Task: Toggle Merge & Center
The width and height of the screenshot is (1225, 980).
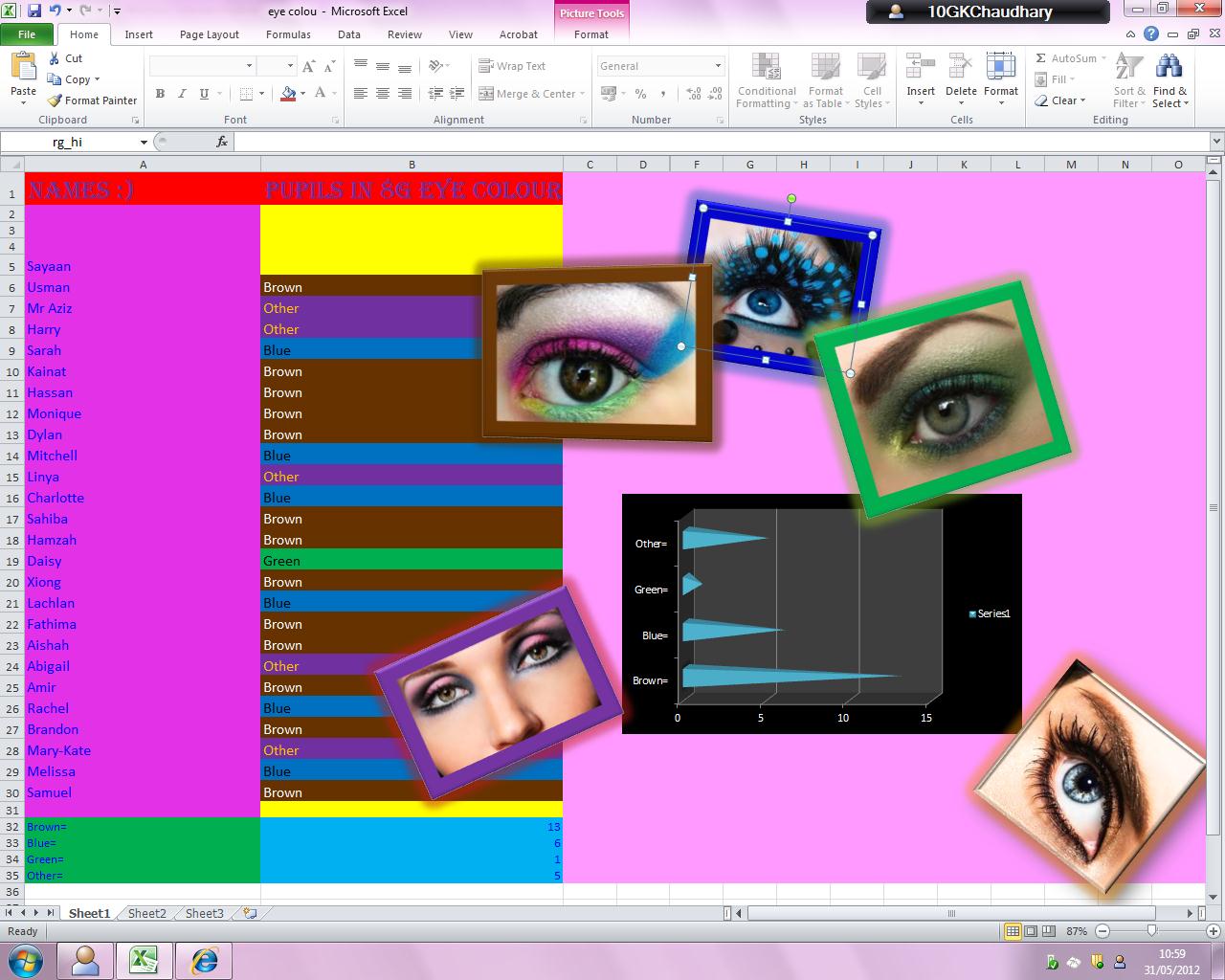Action: tap(527, 94)
